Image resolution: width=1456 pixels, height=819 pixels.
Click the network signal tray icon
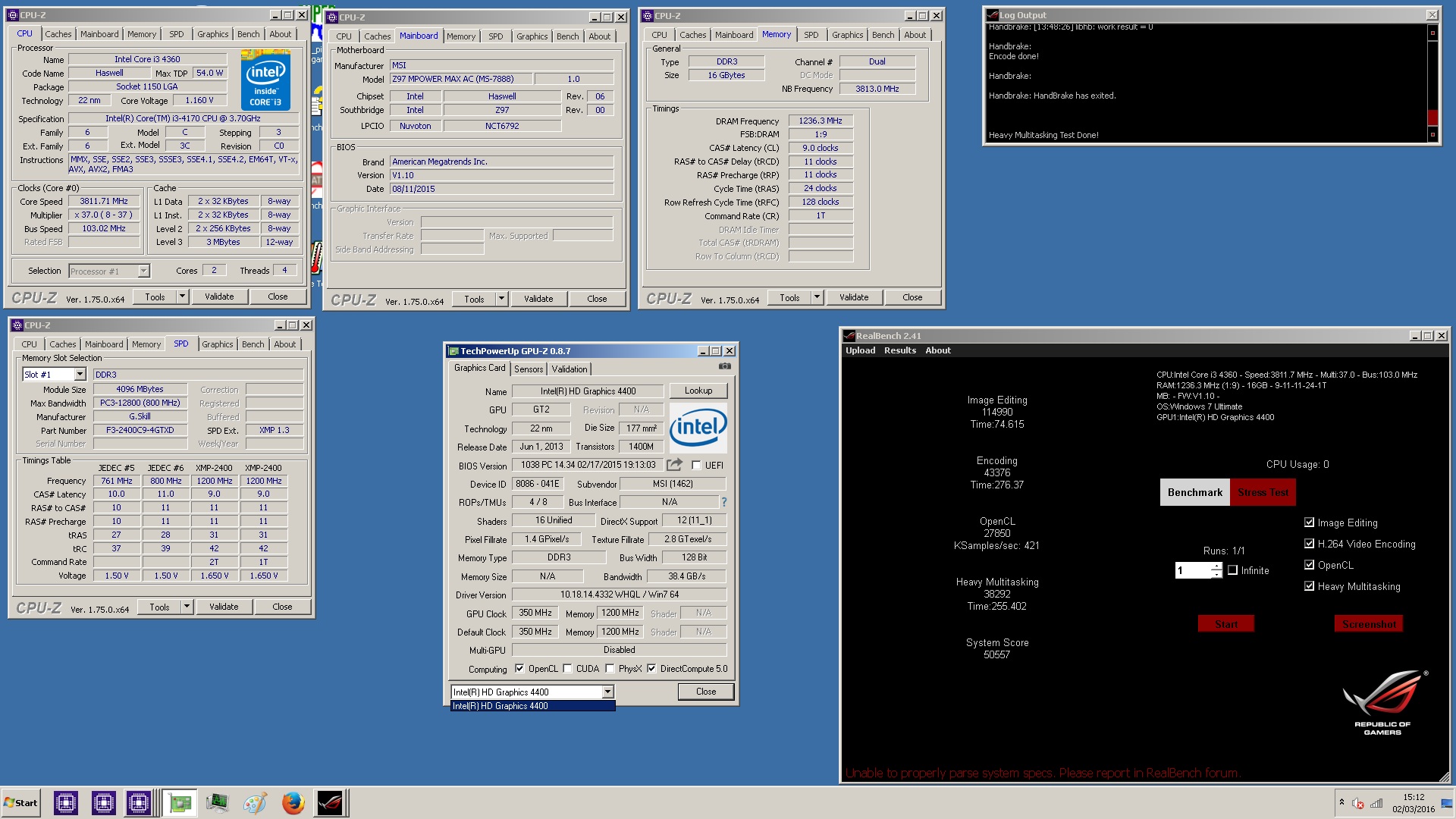coord(1376,803)
